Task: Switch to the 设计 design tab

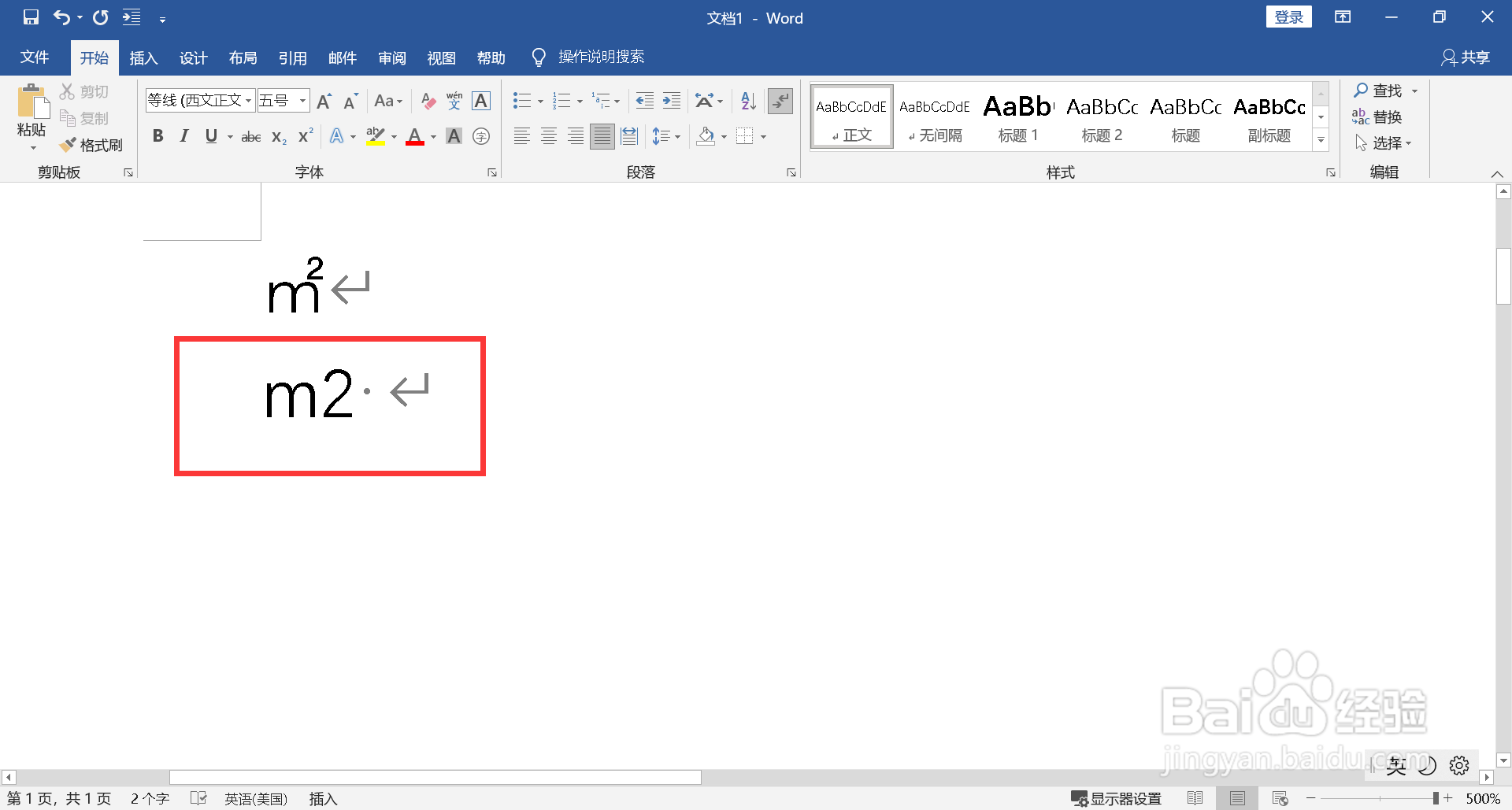Action: tap(193, 57)
